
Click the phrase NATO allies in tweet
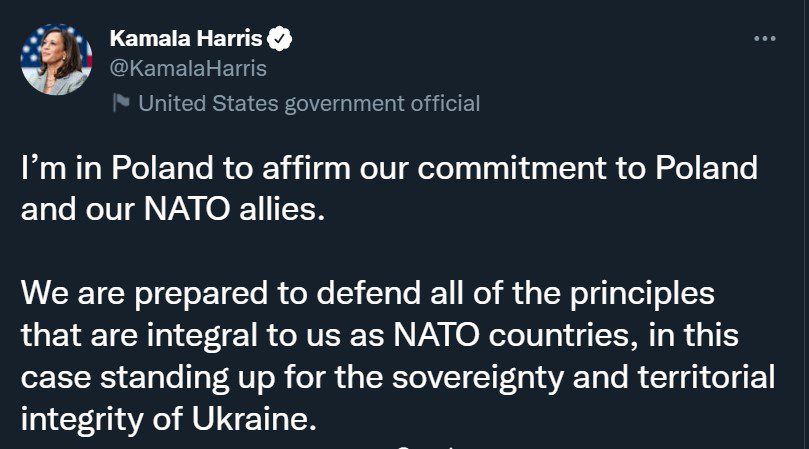[x=234, y=210]
